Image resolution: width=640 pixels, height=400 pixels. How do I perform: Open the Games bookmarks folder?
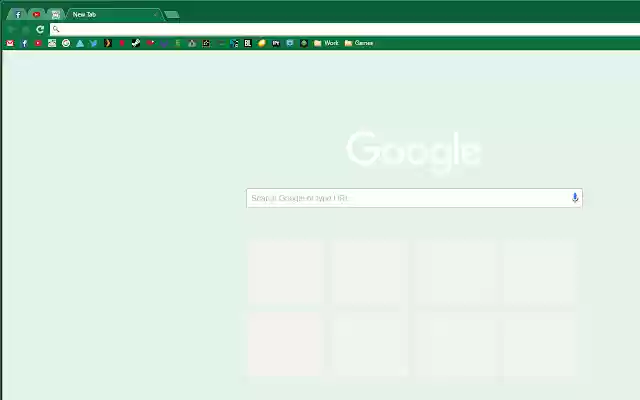point(359,43)
